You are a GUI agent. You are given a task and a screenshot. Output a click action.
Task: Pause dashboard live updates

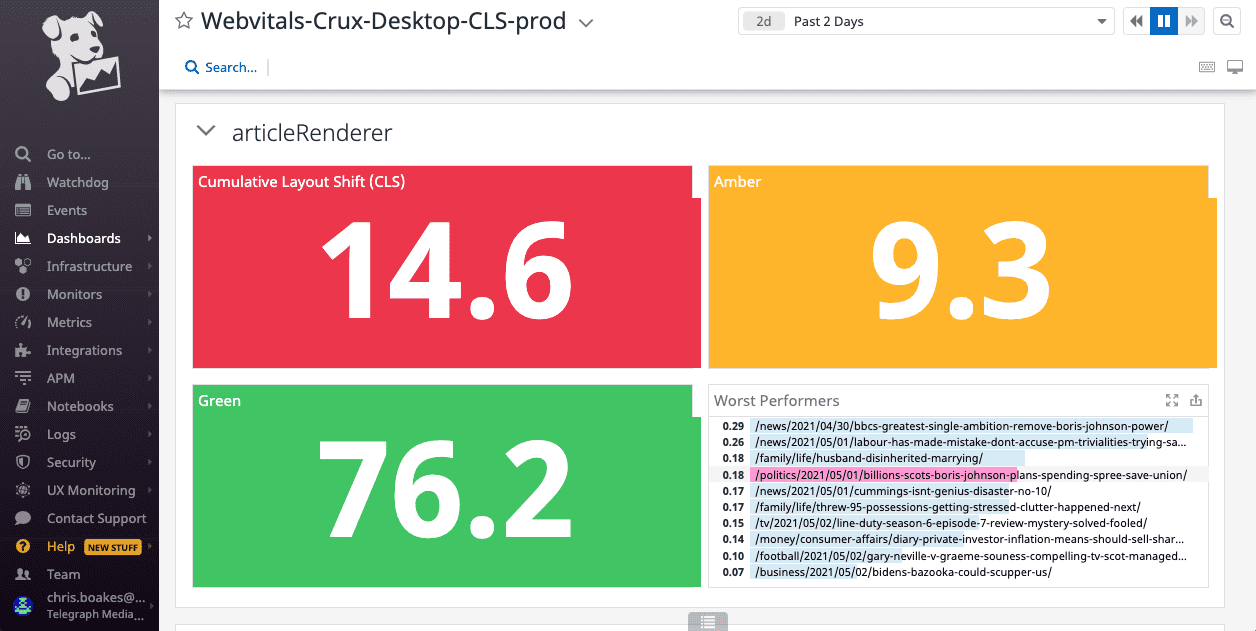click(x=1163, y=20)
